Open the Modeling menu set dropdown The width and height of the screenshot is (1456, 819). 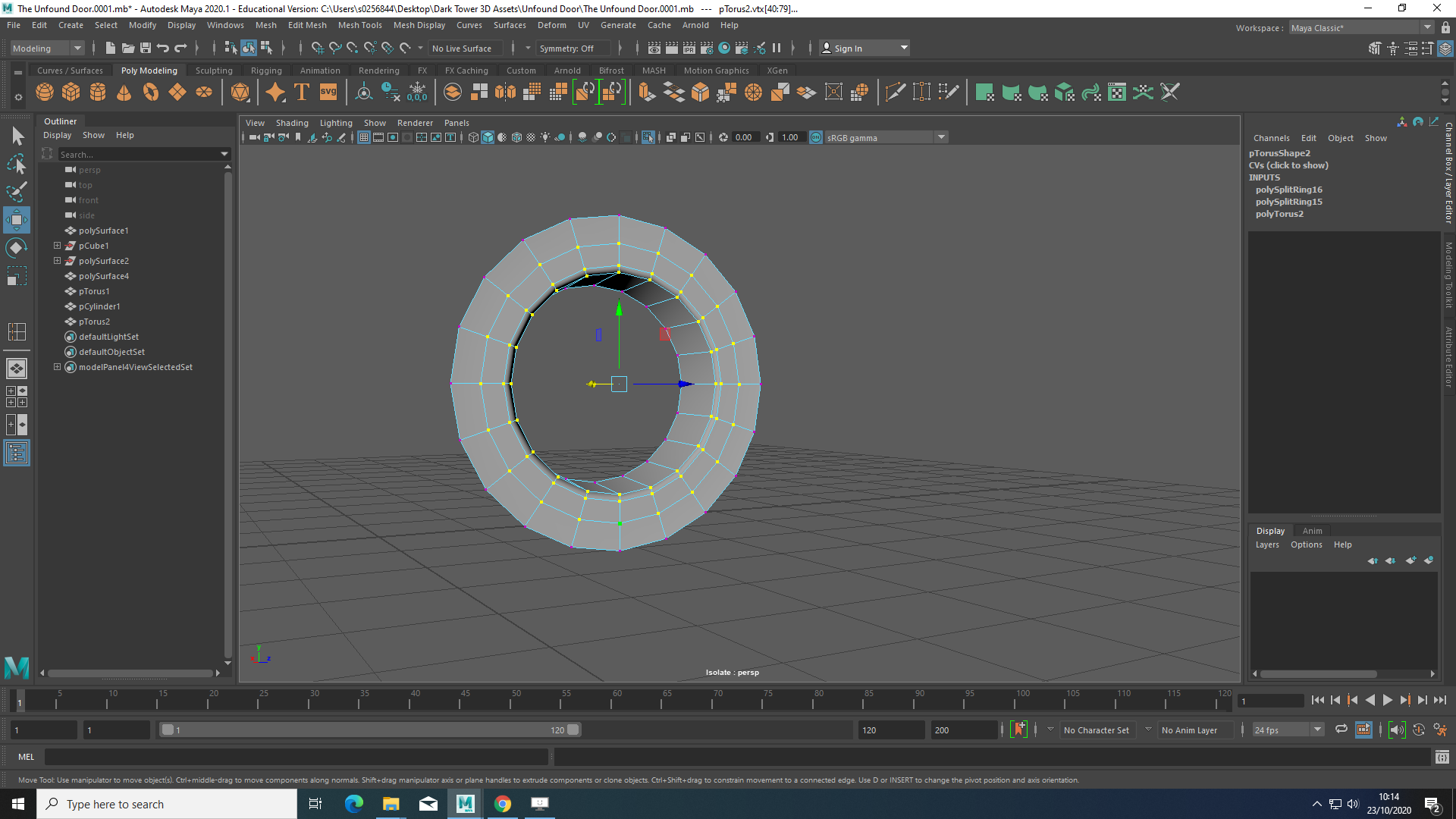click(47, 48)
